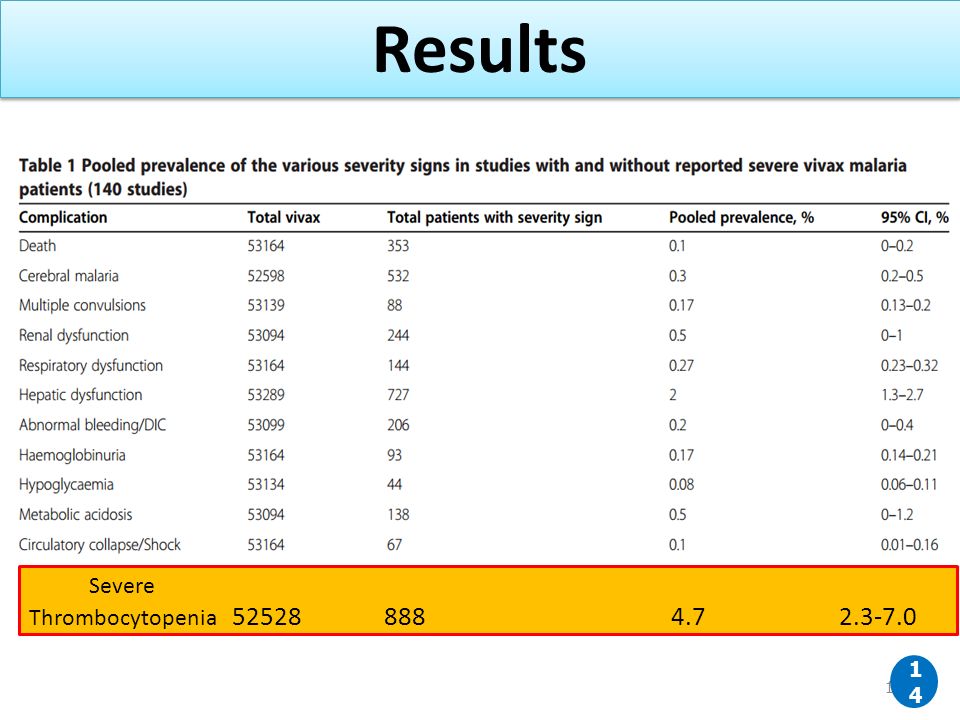Click 244 in Renal dysfunction row

[x=398, y=336]
